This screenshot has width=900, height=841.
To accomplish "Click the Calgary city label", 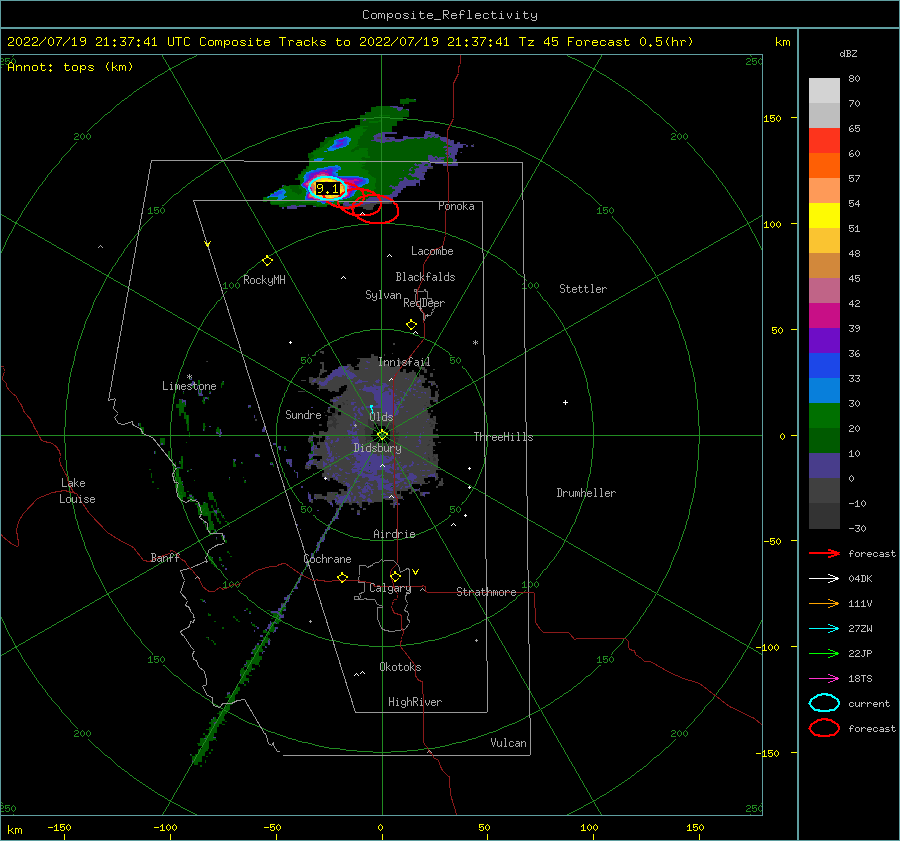I will [x=390, y=588].
